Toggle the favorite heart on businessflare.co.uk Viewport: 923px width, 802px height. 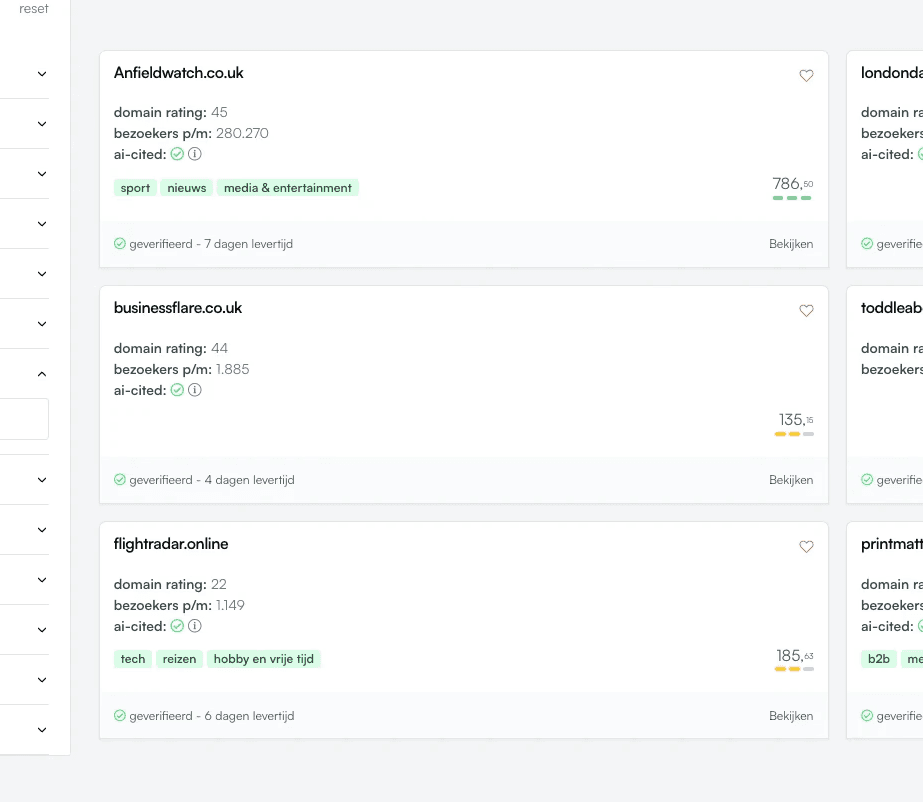point(806,310)
